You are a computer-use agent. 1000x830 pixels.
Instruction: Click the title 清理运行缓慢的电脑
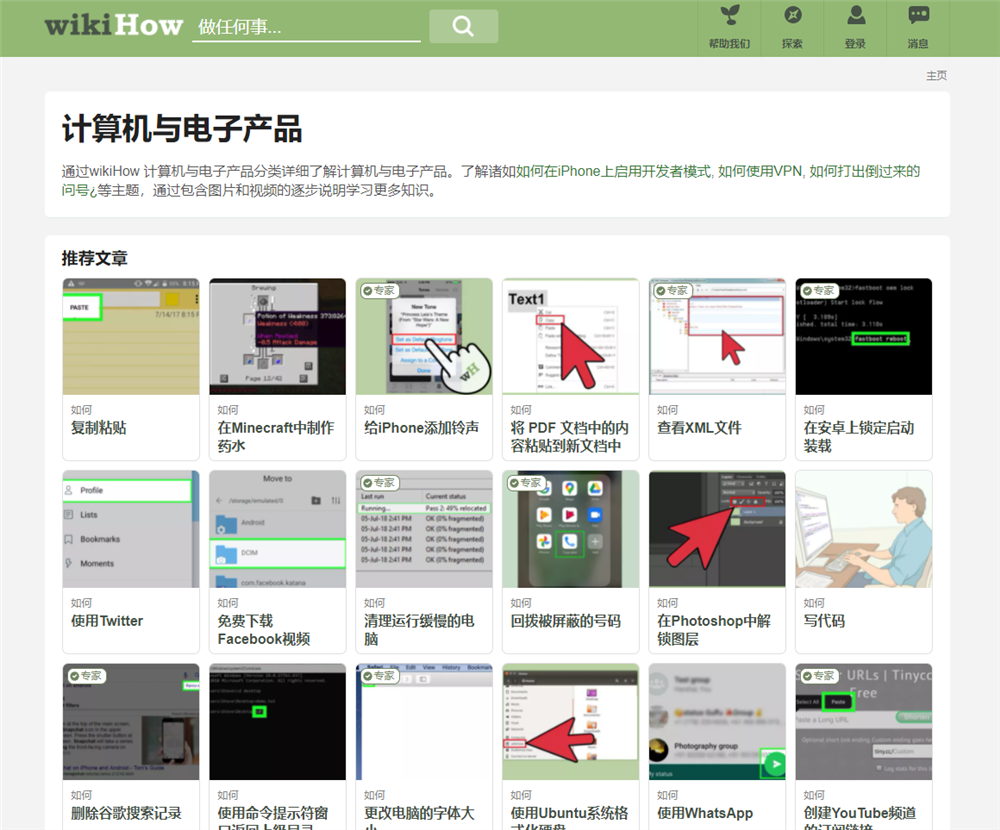tap(419, 630)
